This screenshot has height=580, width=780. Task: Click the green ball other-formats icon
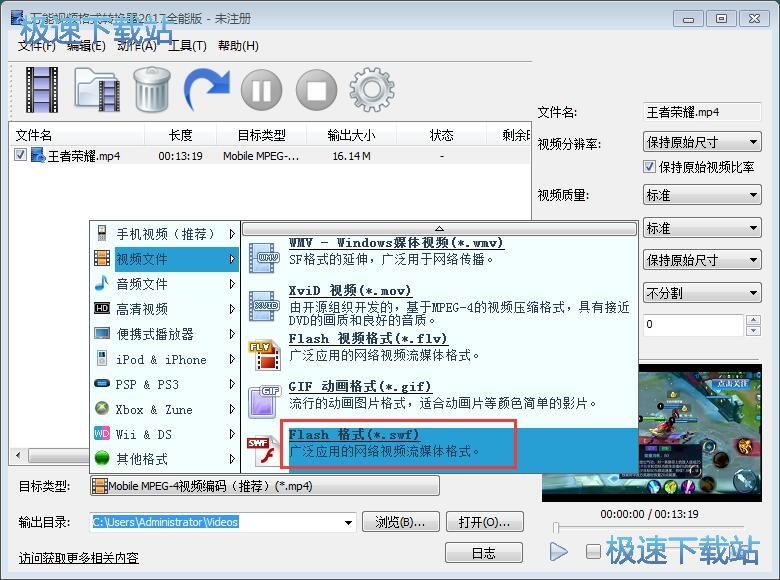coord(101,458)
